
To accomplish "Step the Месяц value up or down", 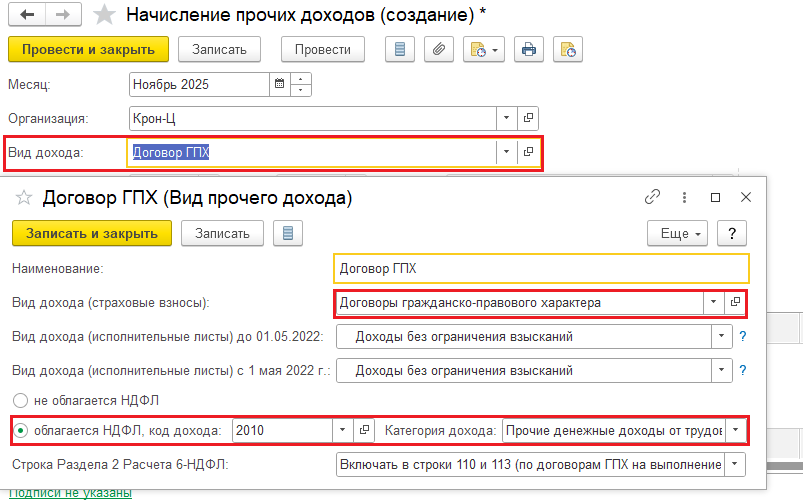I will (x=301, y=84).
